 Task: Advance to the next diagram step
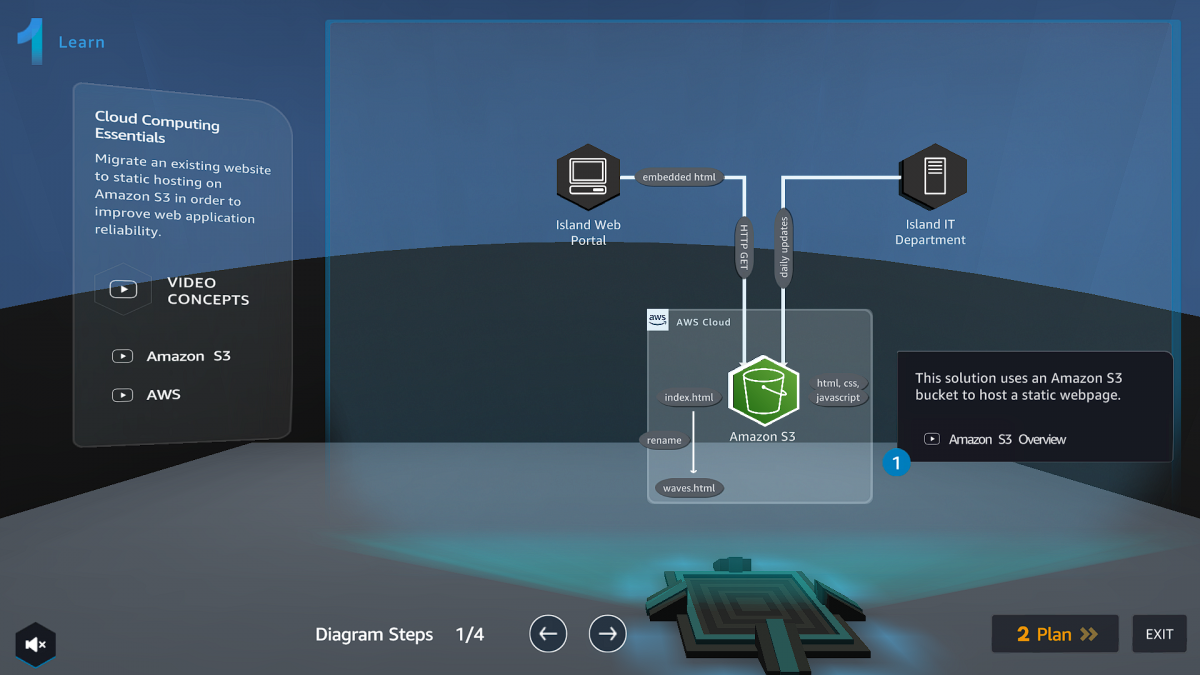(x=607, y=634)
